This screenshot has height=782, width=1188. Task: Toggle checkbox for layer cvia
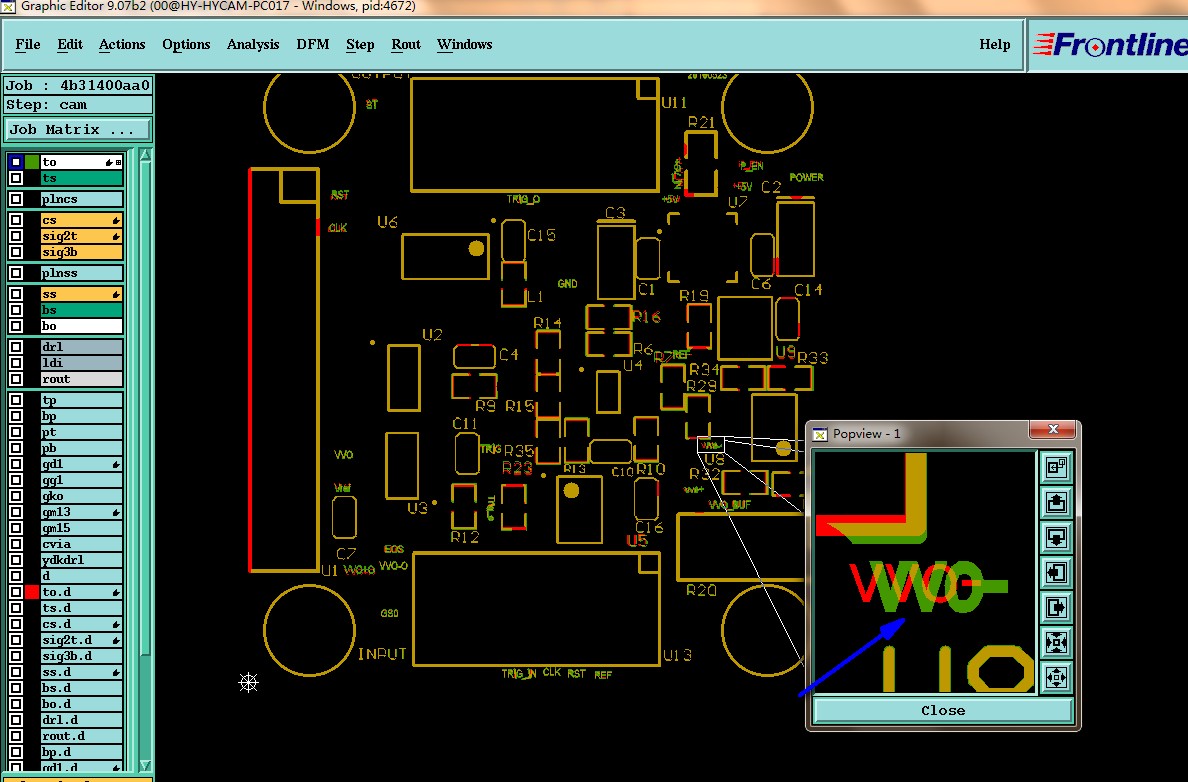(16, 544)
